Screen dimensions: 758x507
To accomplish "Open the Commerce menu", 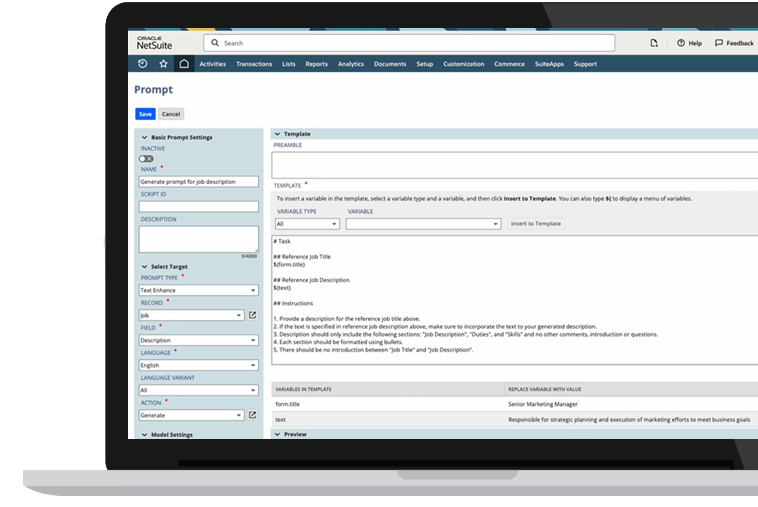I will (x=510, y=64).
